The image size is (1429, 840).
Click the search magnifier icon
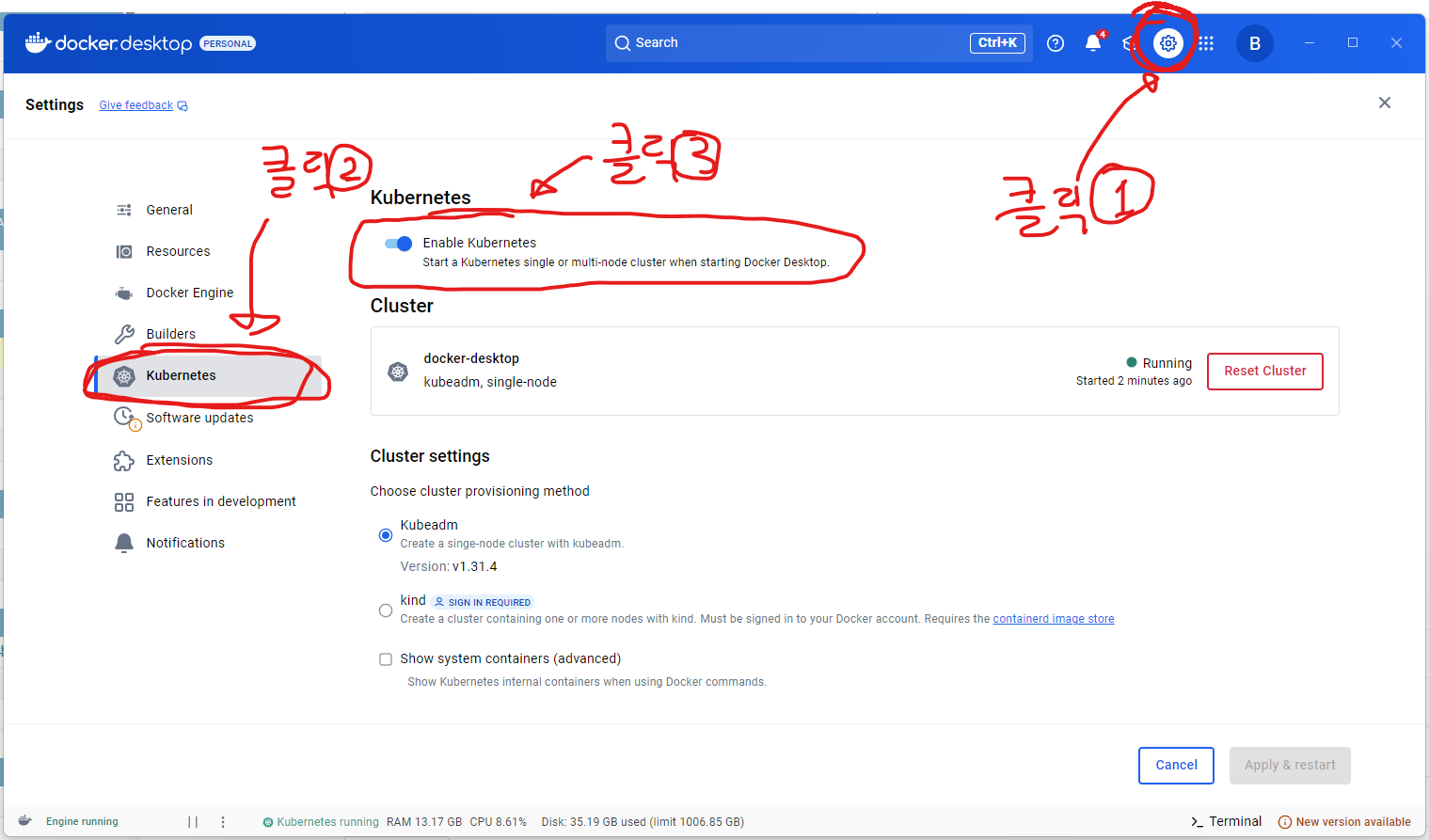pyautogui.click(x=623, y=43)
